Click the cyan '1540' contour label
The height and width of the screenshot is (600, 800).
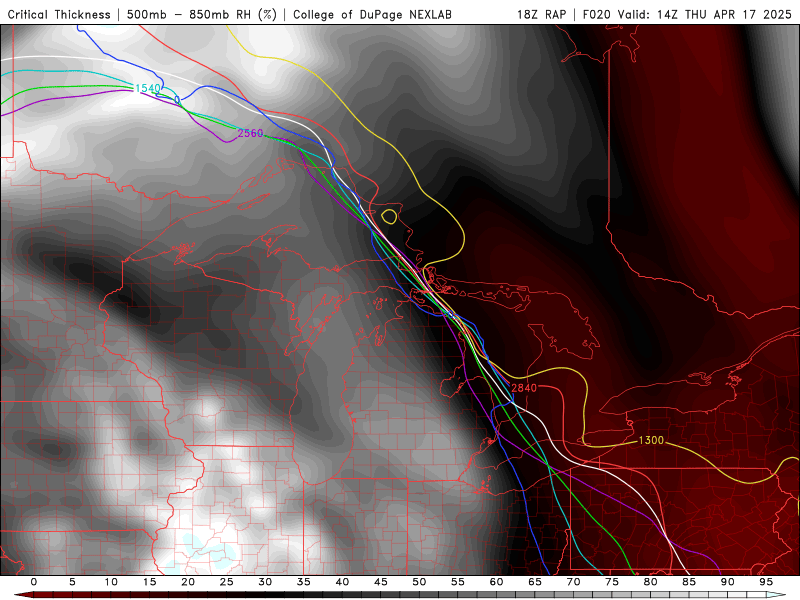click(147, 88)
